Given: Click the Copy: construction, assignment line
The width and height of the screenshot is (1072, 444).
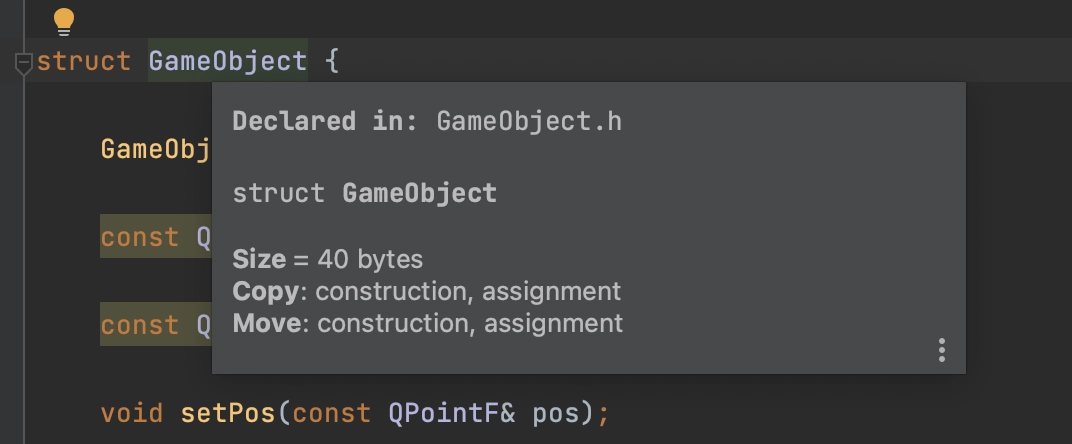Looking at the screenshot, I should (427, 291).
